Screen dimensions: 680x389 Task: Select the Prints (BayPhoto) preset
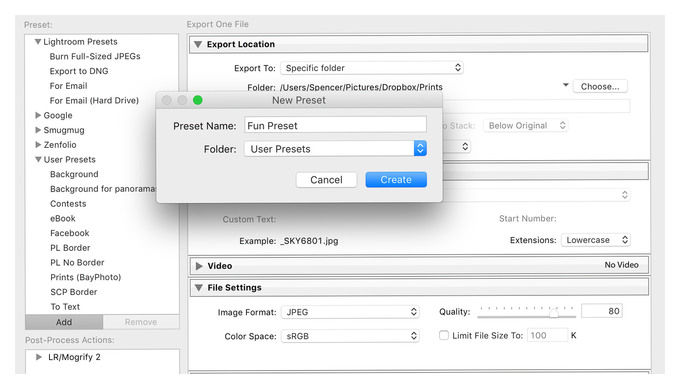pos(86,278)
